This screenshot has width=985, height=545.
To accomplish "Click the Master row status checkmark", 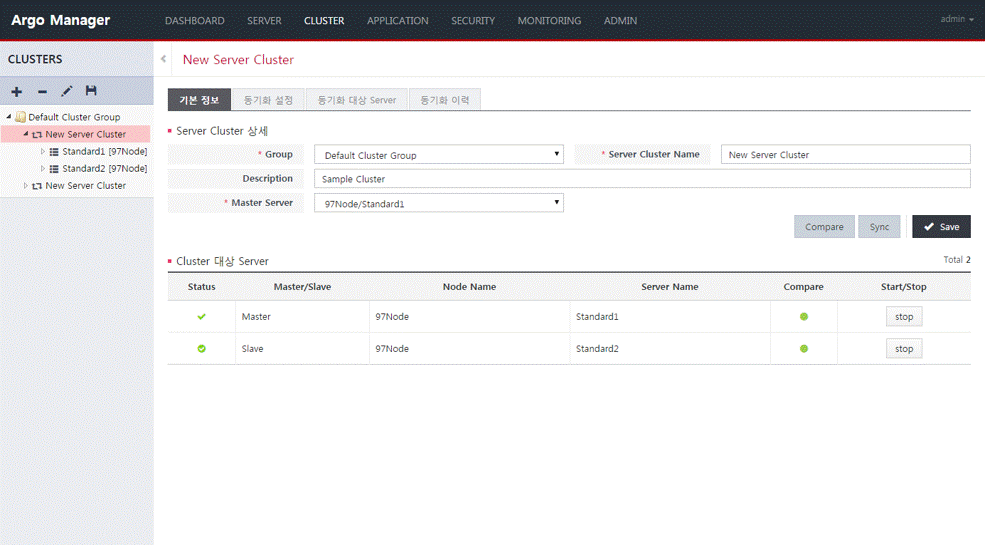I will (x=201, y=316).
